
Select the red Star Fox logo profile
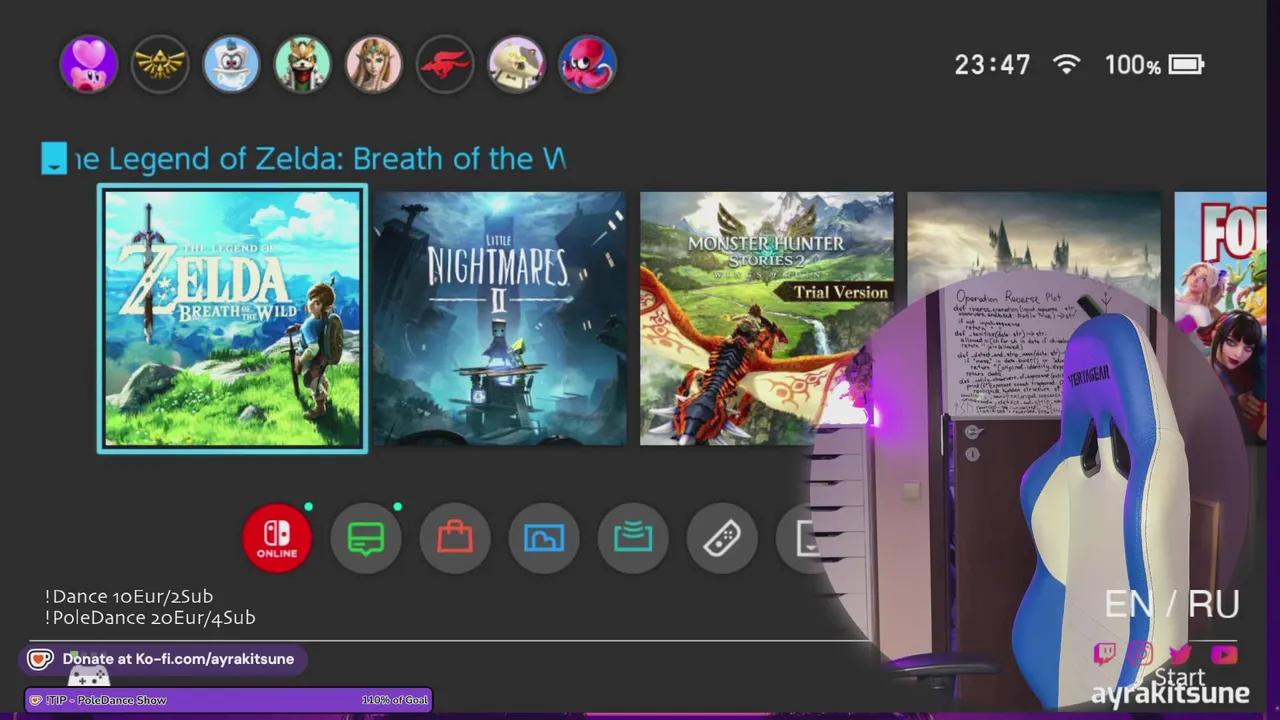point(445,65)
